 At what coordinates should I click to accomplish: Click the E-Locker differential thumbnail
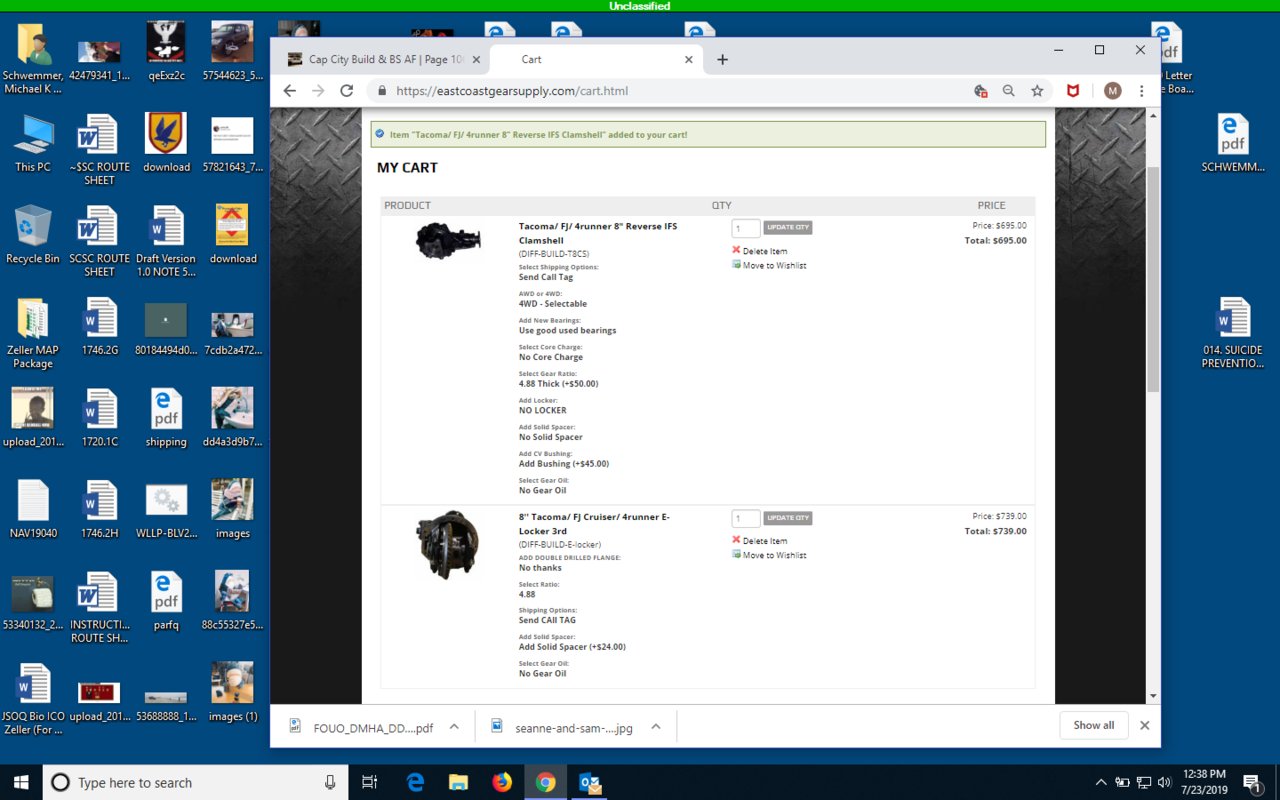448,545
